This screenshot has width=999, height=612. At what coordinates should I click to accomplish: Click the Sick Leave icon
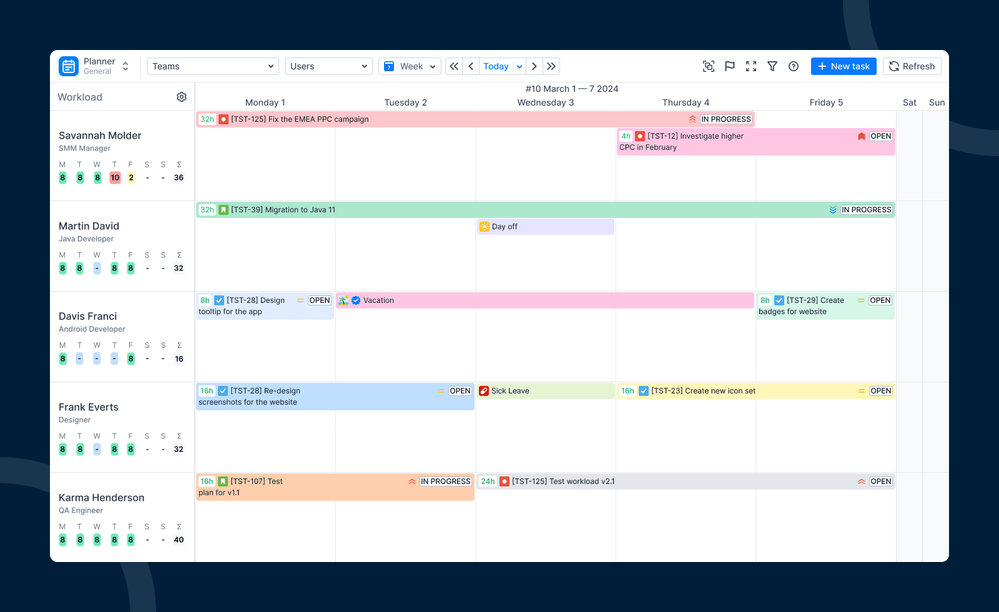(484, 391)
